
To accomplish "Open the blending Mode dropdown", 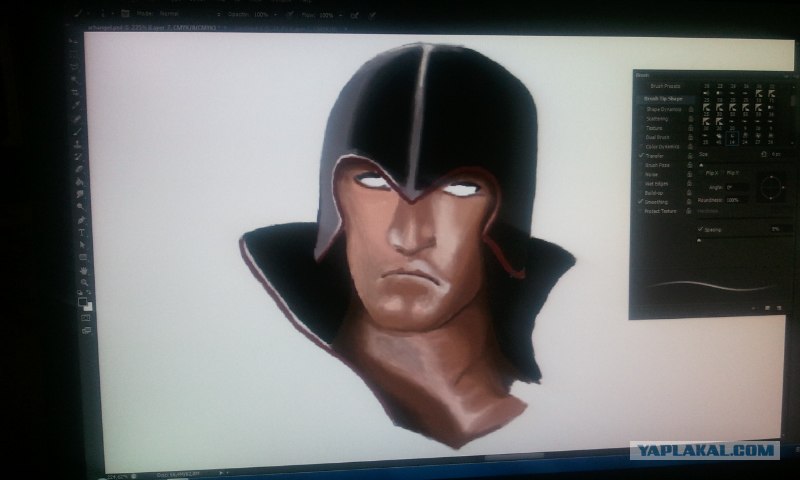I will (190, 14).
